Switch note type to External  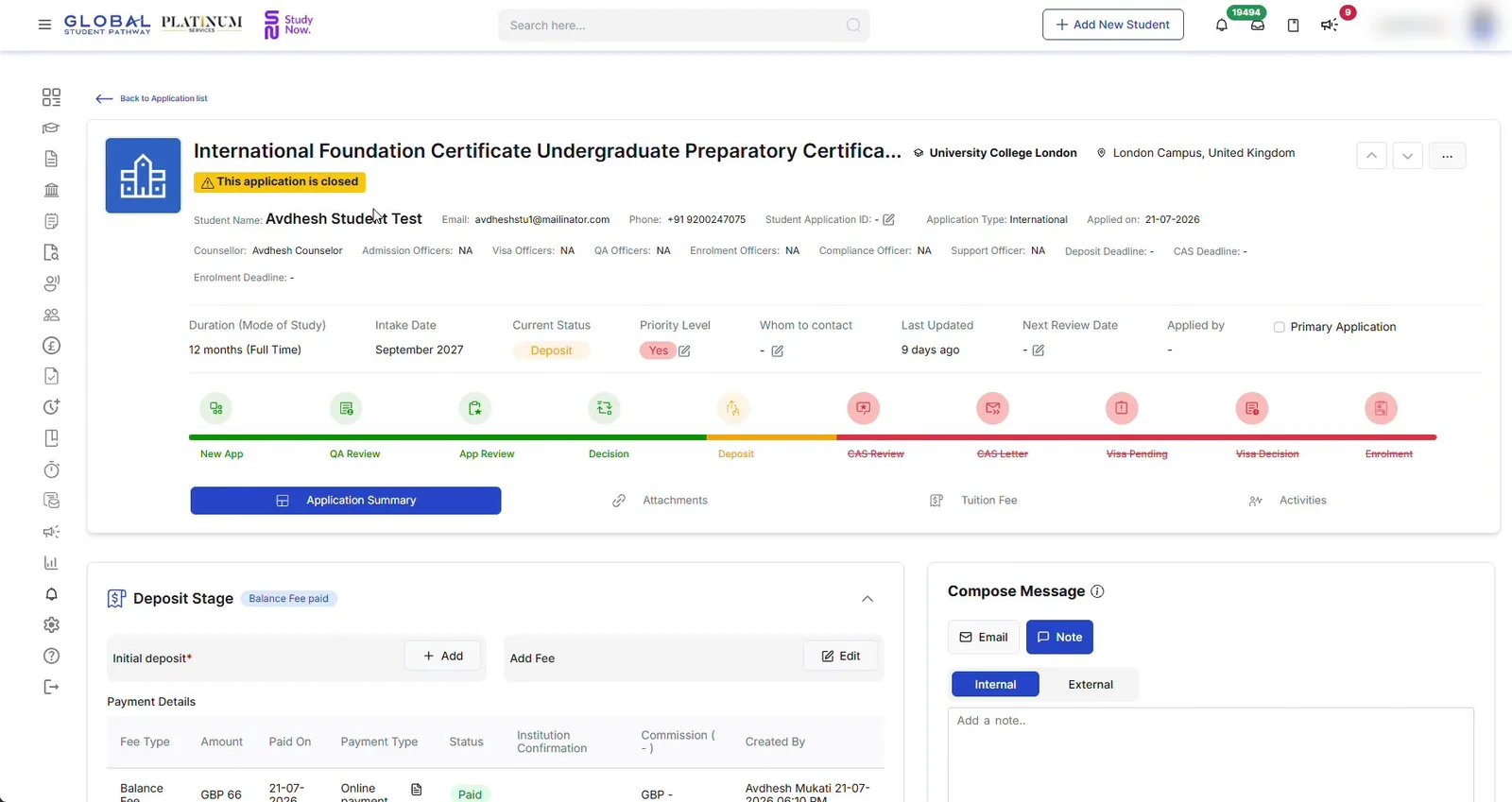click(x=1091, y=684)
